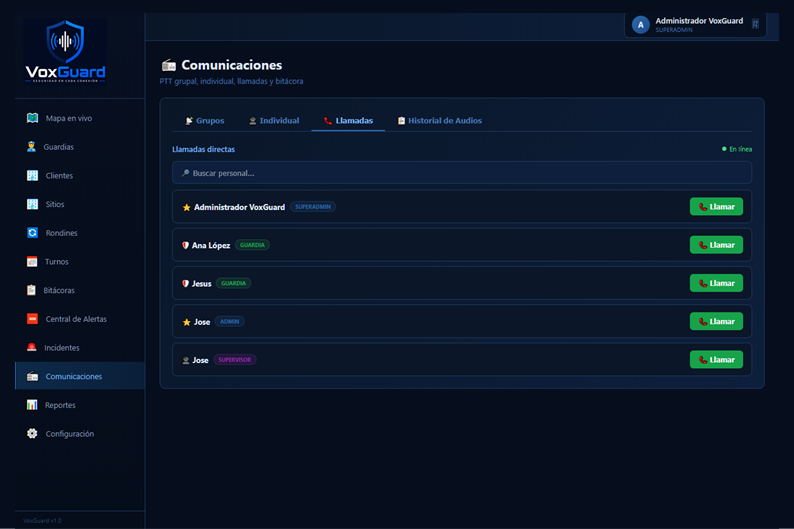Viewport: 794px width, 529px height.
Task: Click the guard icon for Guardias
Action: pos(31,147)
